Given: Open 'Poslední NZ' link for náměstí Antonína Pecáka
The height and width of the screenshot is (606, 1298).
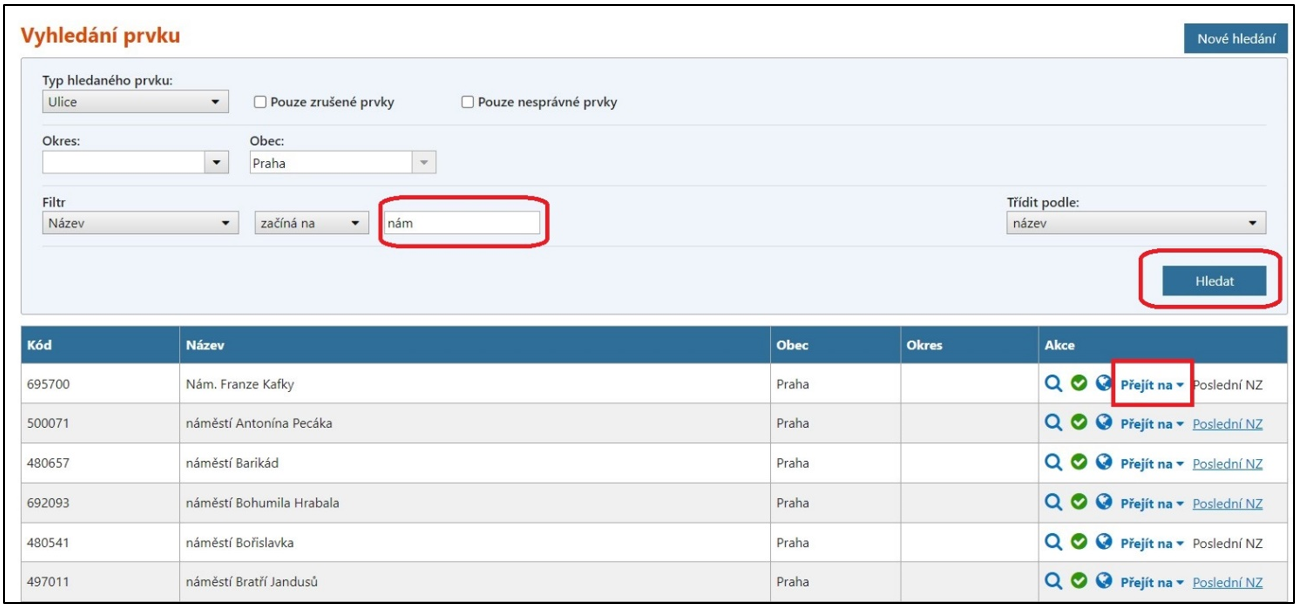Looking at the screenshot, I should [1227, 424].
